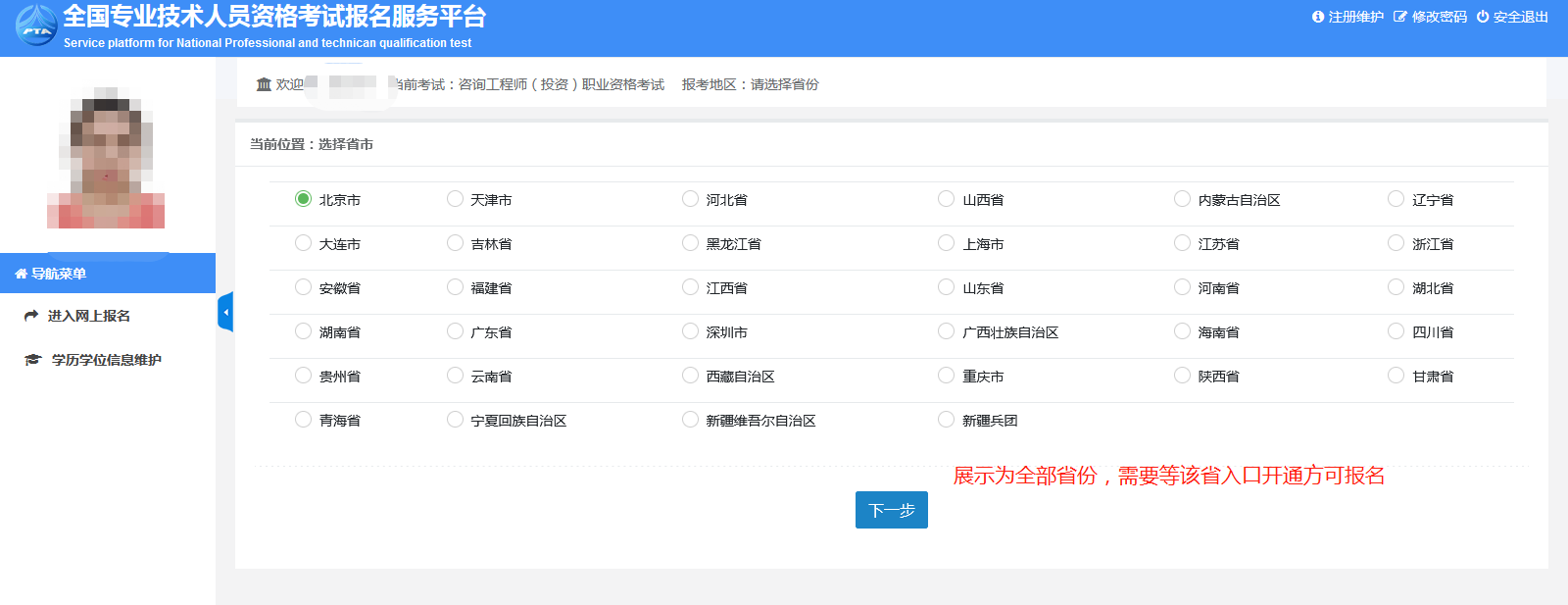Viewport: 1568px width, 605px height.
Task: Click the institution icon next to 欢迎
Action: (x=264, y=84)
